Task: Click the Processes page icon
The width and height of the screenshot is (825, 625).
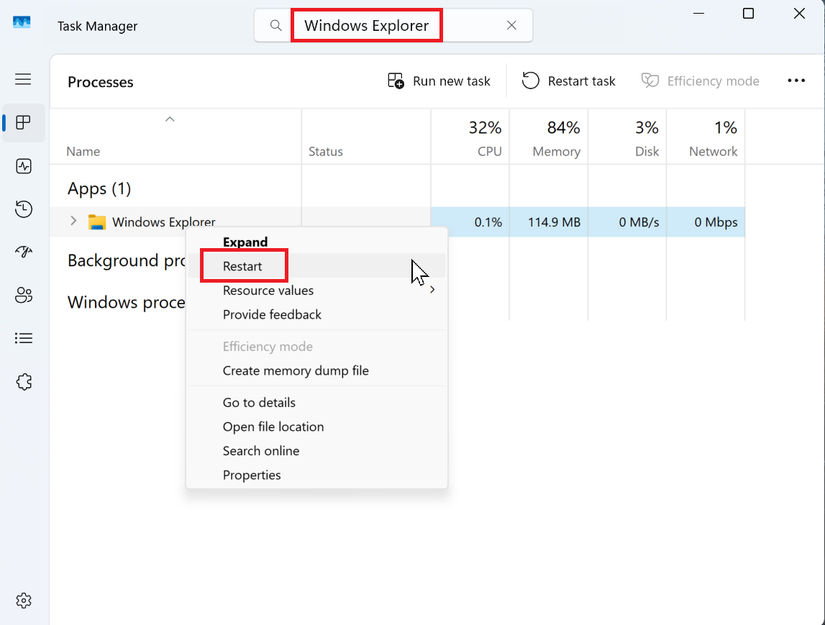Action: [x=23, y=123]
